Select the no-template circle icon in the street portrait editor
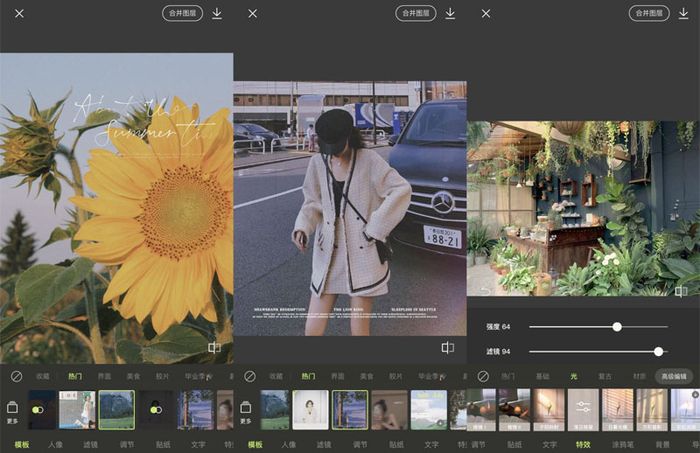This screenshot has width=700, height=453. coord(250,376)
